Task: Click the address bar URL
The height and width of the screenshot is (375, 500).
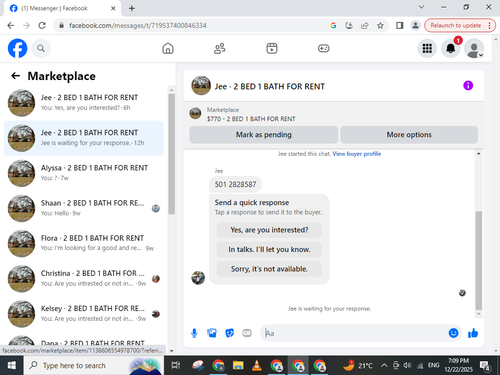Action: pyautogui.click(x=137, y=26)
